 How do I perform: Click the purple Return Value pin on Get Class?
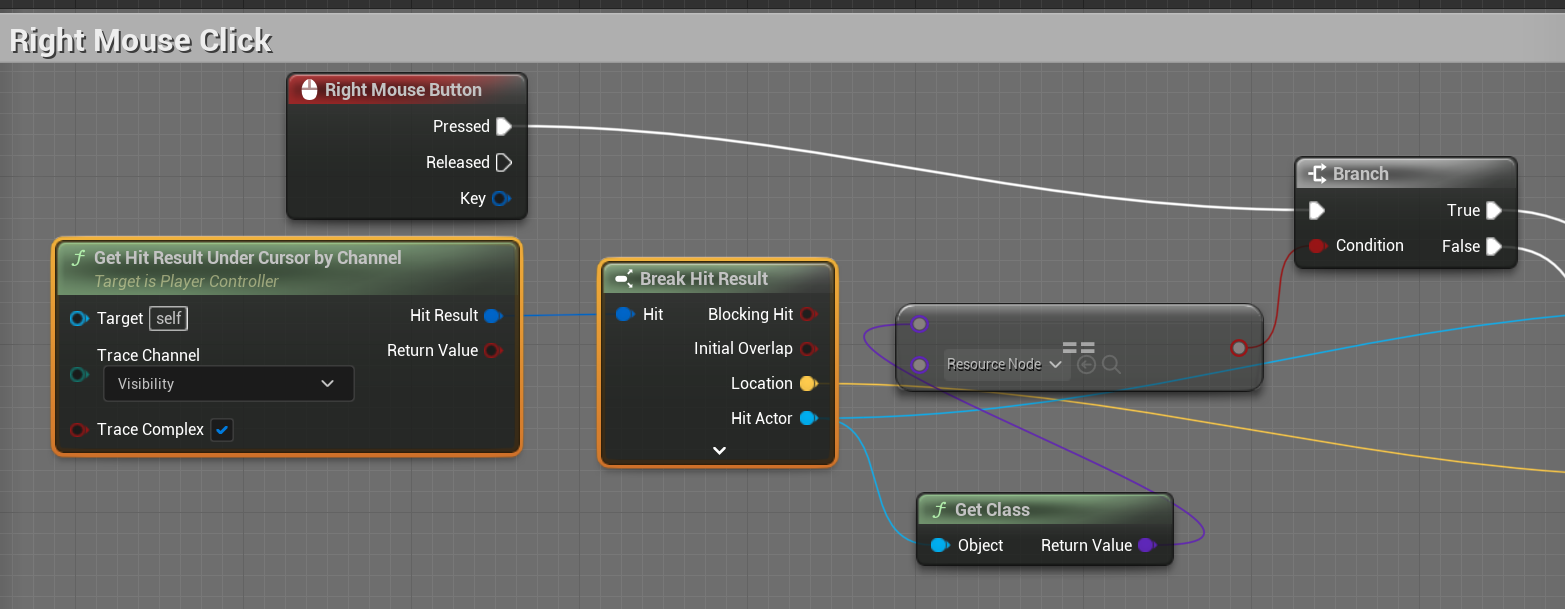coord(1146,546)
